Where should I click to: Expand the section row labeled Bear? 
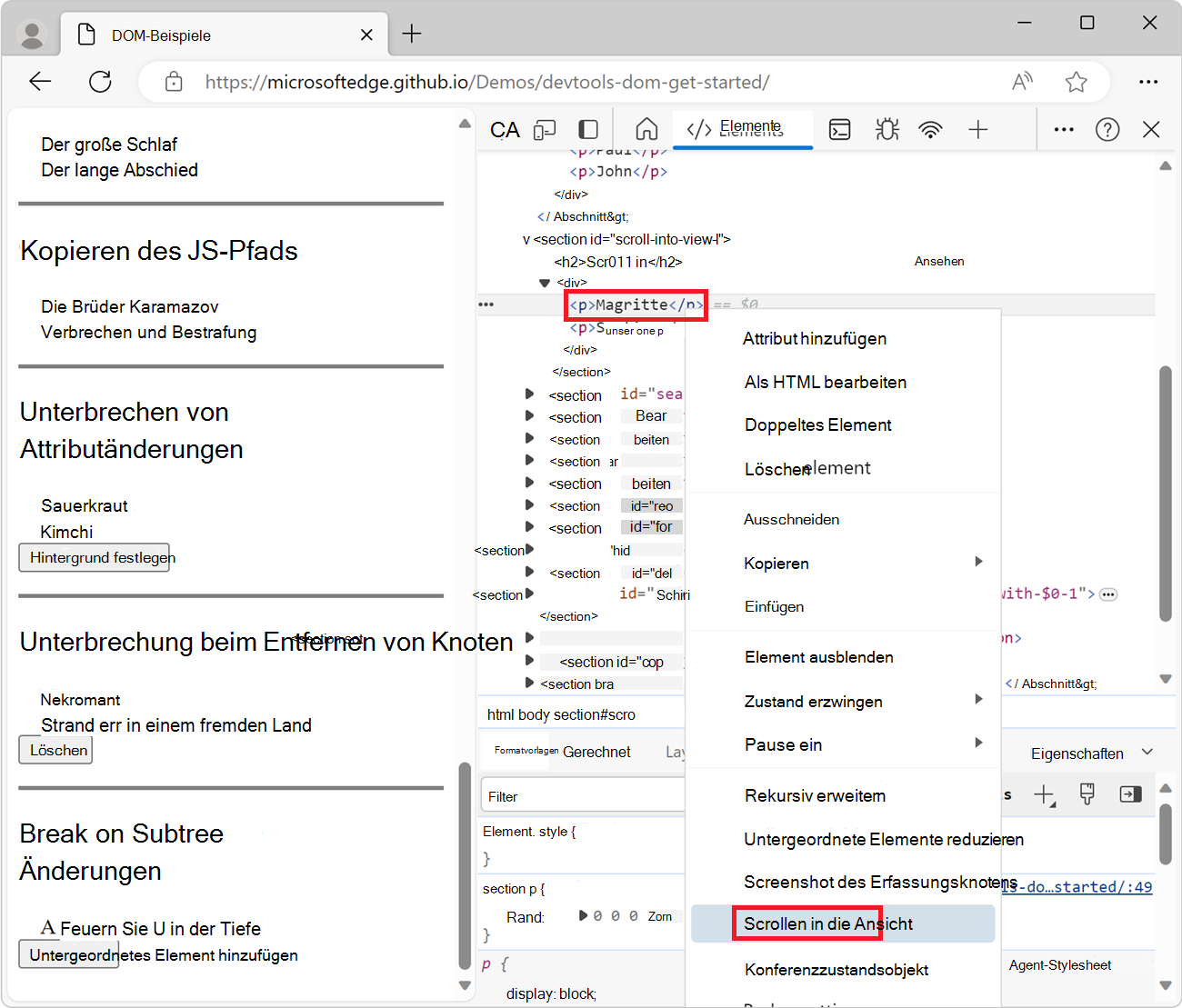[529, 415]
